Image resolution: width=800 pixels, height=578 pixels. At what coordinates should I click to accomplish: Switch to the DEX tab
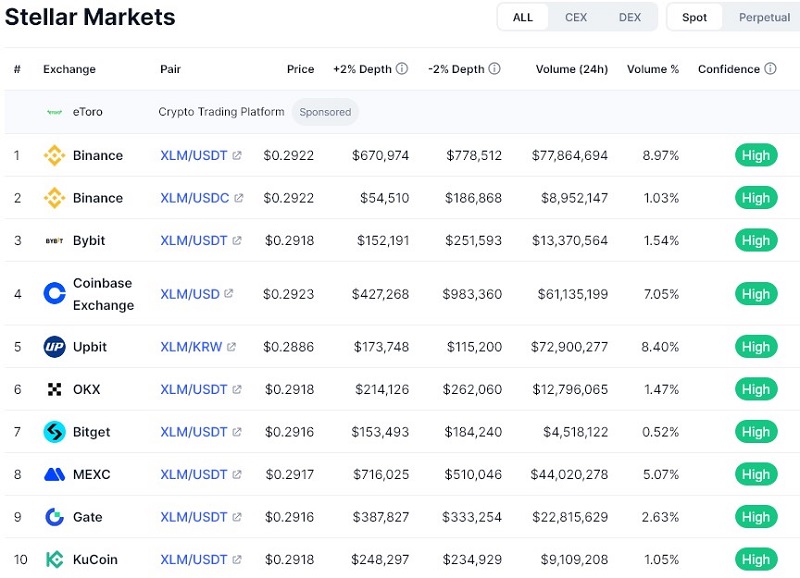(x=630, y=17)
